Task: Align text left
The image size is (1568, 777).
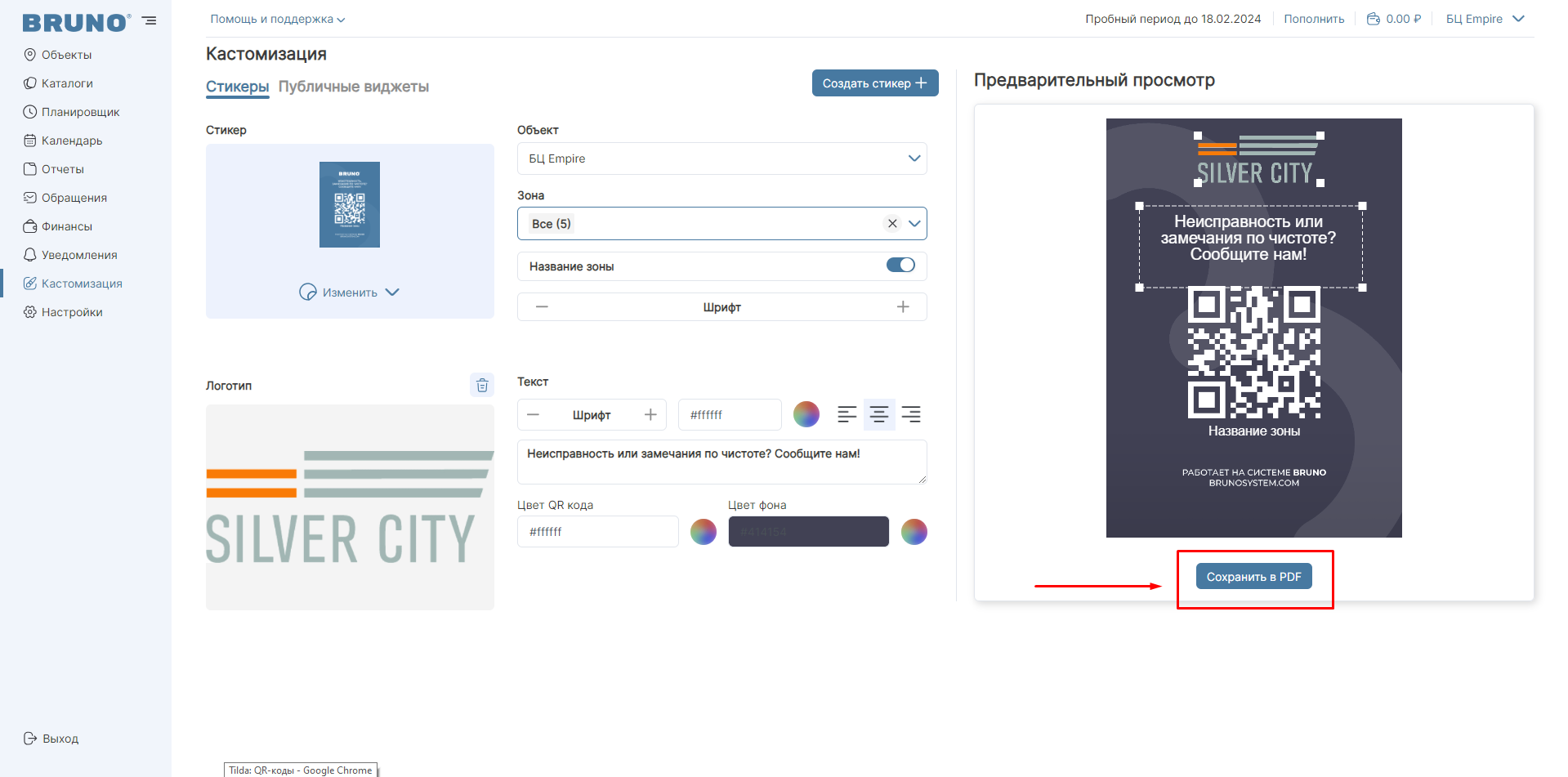Action: [847, 414]
